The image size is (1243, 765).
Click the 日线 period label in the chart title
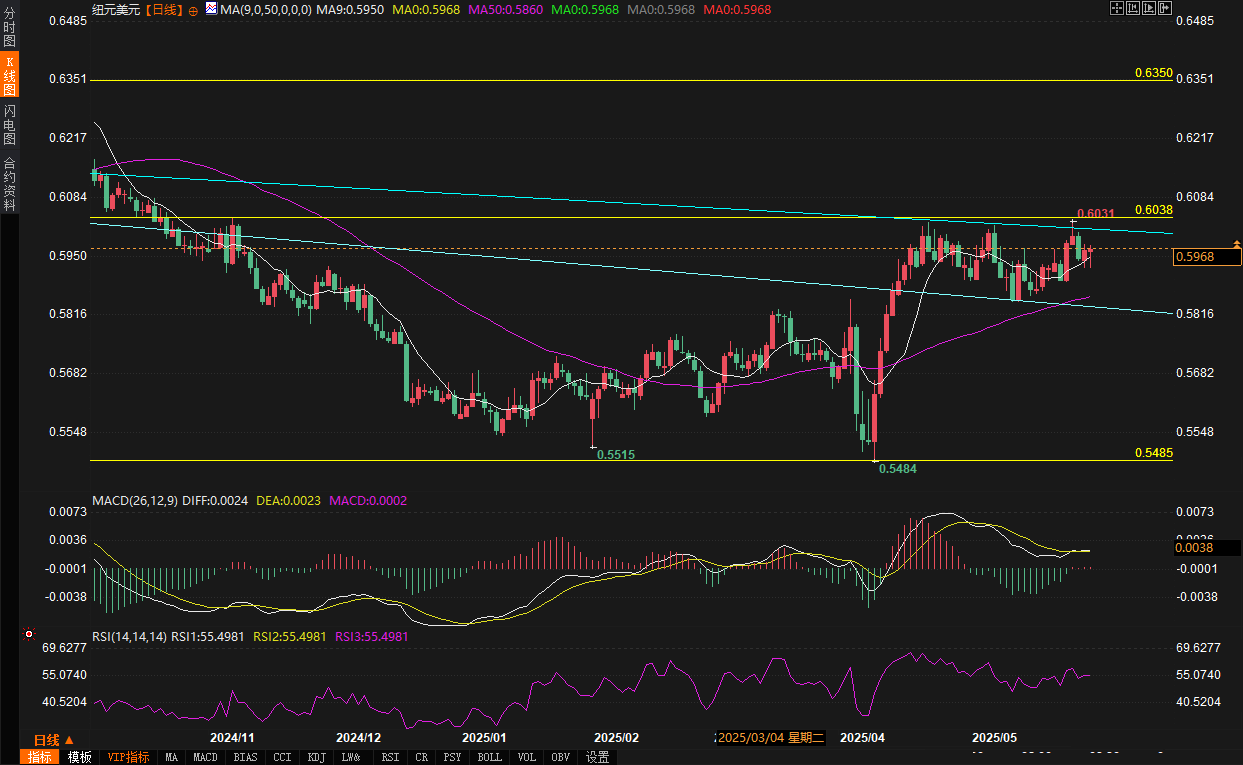(165, 9)
